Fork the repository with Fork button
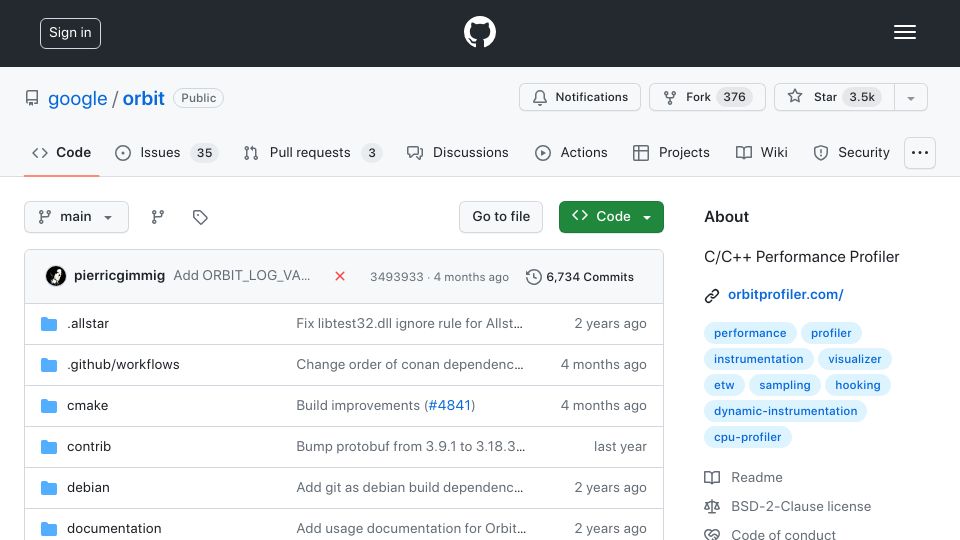Image resolution: width=960 pixels, height=540 pixels. pos(707,97)
